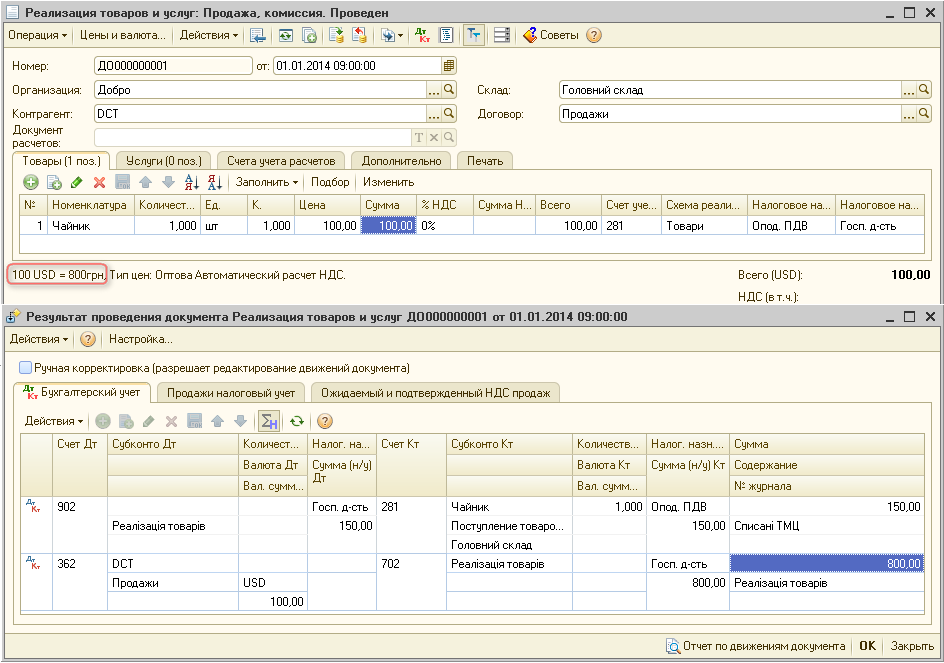
Task: Delete the current Товары row with the red X
Action: pyautogui.click(x=99, y=182)
